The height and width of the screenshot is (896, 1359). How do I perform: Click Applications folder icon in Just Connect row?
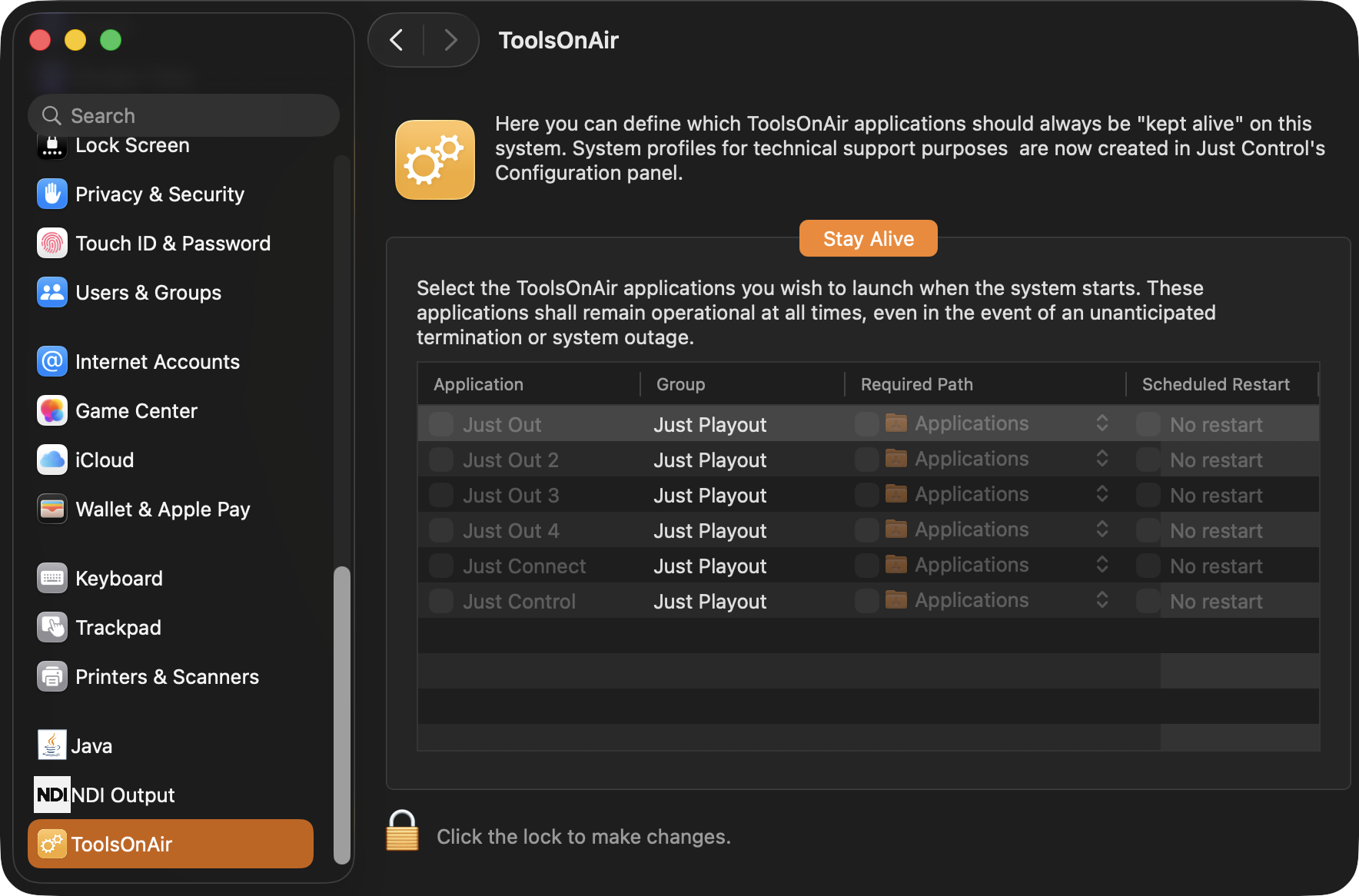click(896, 564)
